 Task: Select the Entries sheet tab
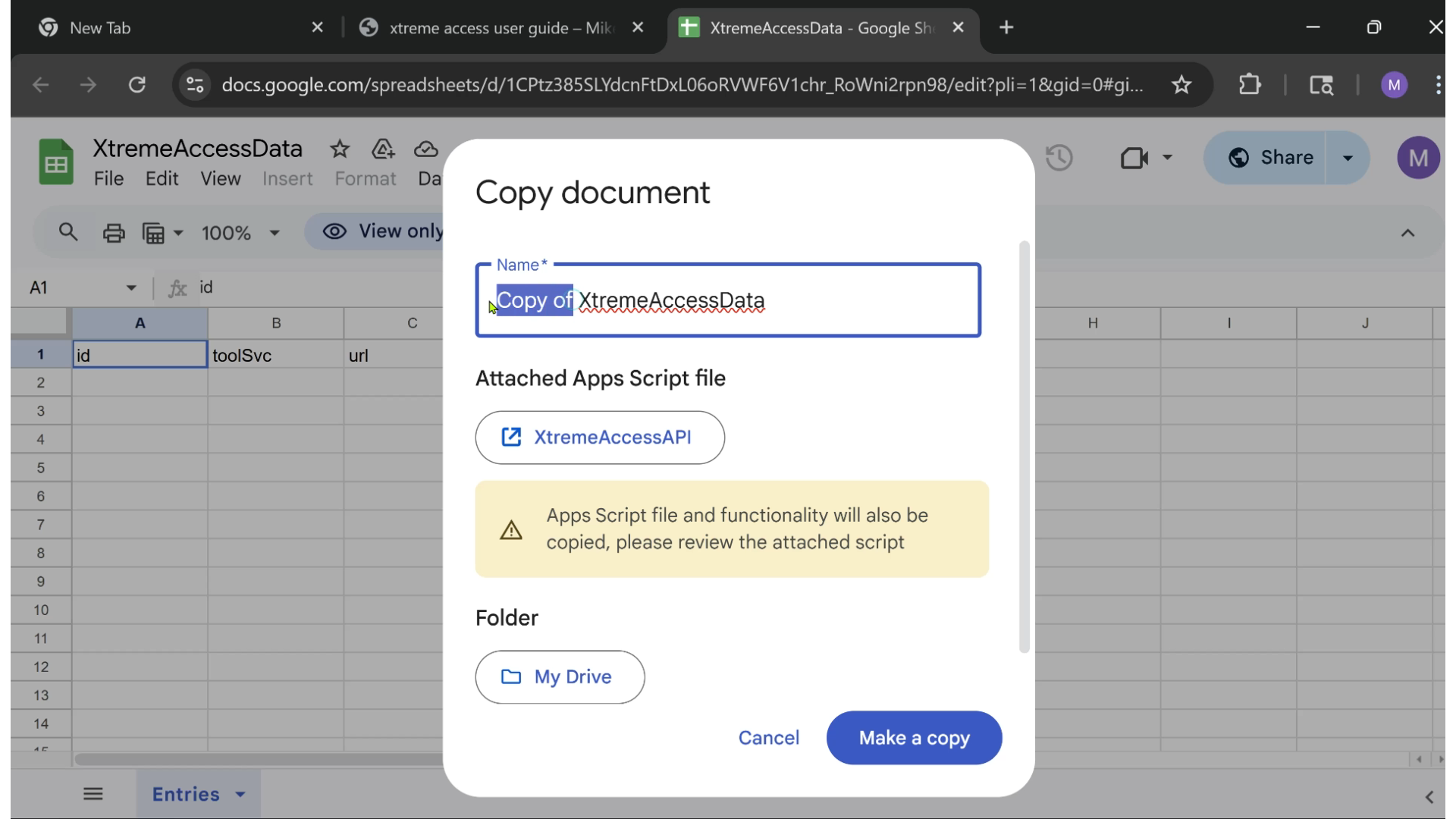(x=186, y=795)
